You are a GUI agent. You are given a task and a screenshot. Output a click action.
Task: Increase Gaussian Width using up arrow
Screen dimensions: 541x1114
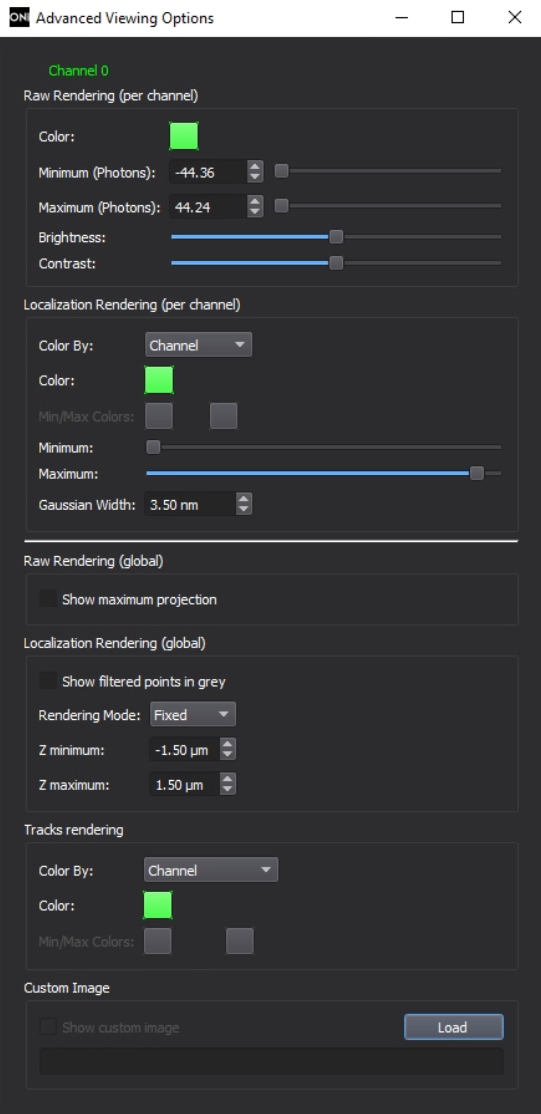[244, 499]
